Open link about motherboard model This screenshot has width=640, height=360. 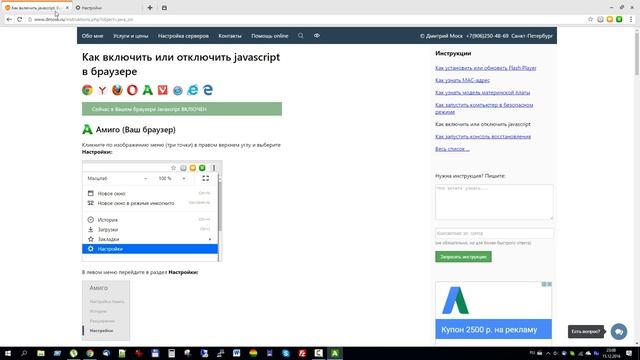482,92
